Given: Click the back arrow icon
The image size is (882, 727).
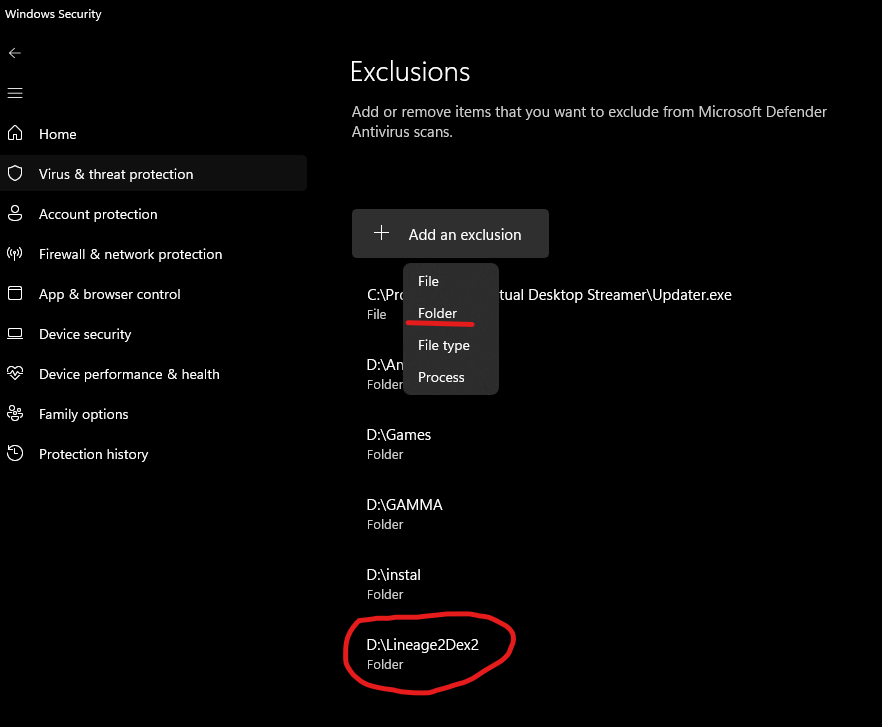Looking at the screenshot, I should click(15, 53).
